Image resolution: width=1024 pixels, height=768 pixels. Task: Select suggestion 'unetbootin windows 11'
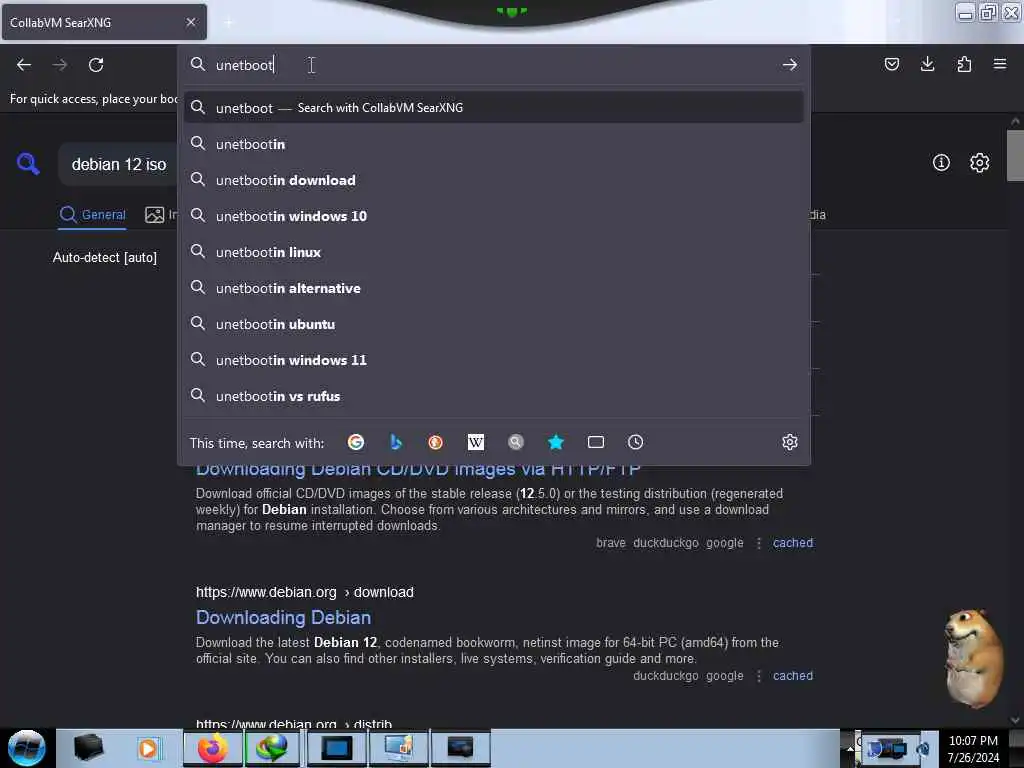[494, 359]
